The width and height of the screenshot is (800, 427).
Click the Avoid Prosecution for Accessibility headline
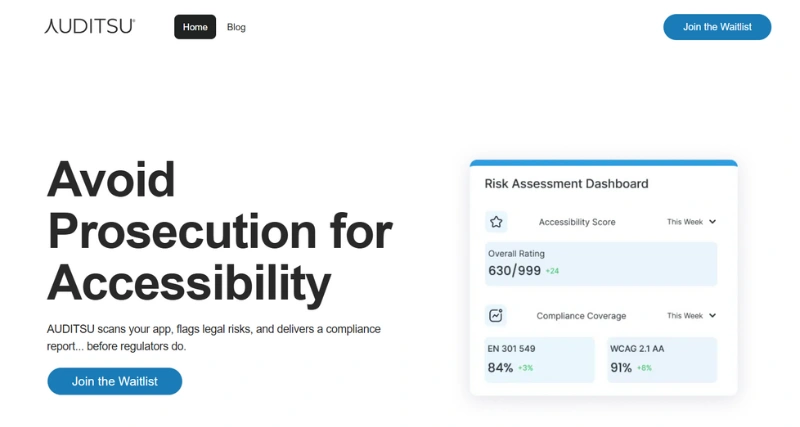[x=220, y=231]
